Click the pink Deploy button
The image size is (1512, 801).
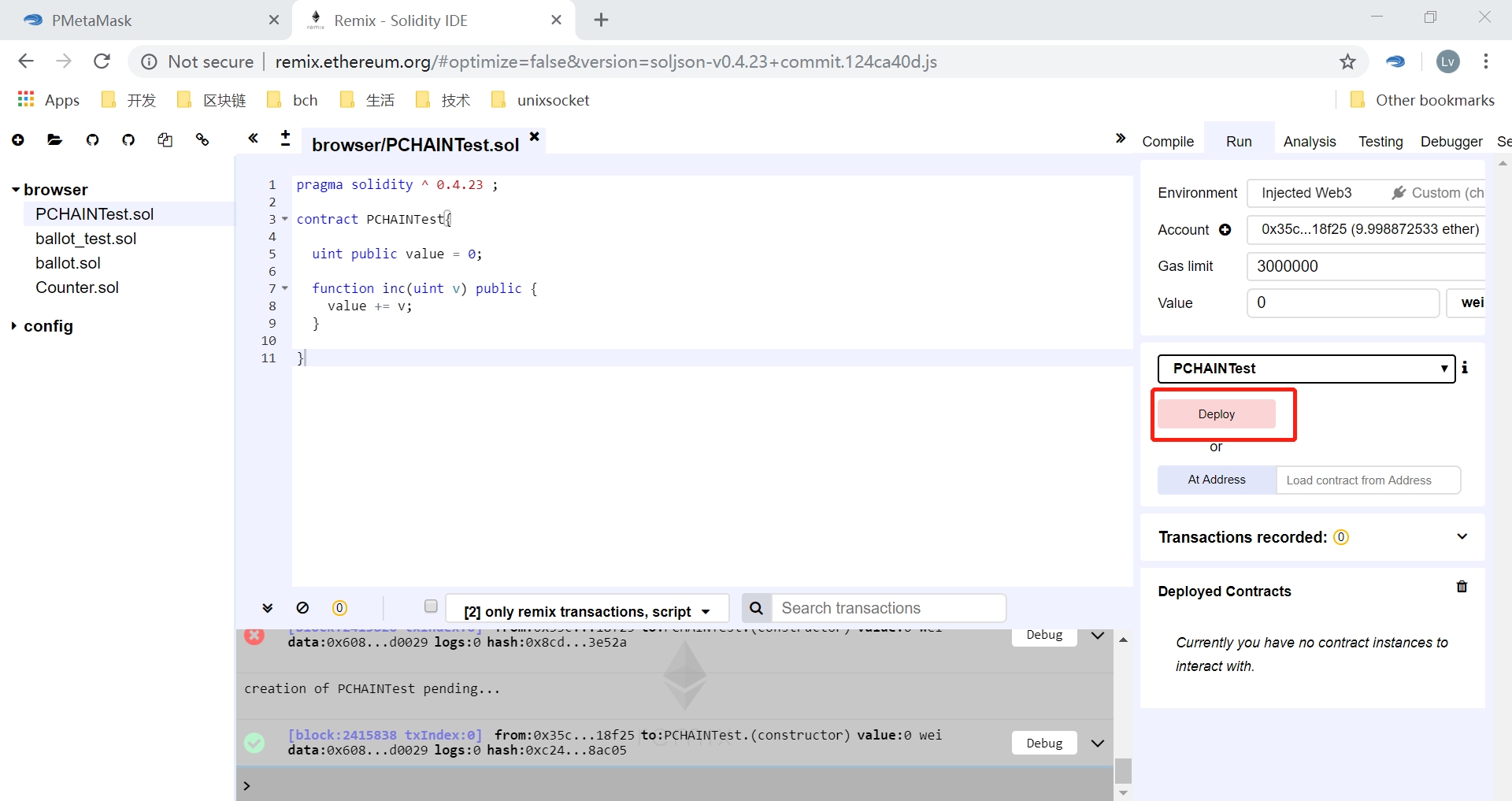coord(1216,414)
